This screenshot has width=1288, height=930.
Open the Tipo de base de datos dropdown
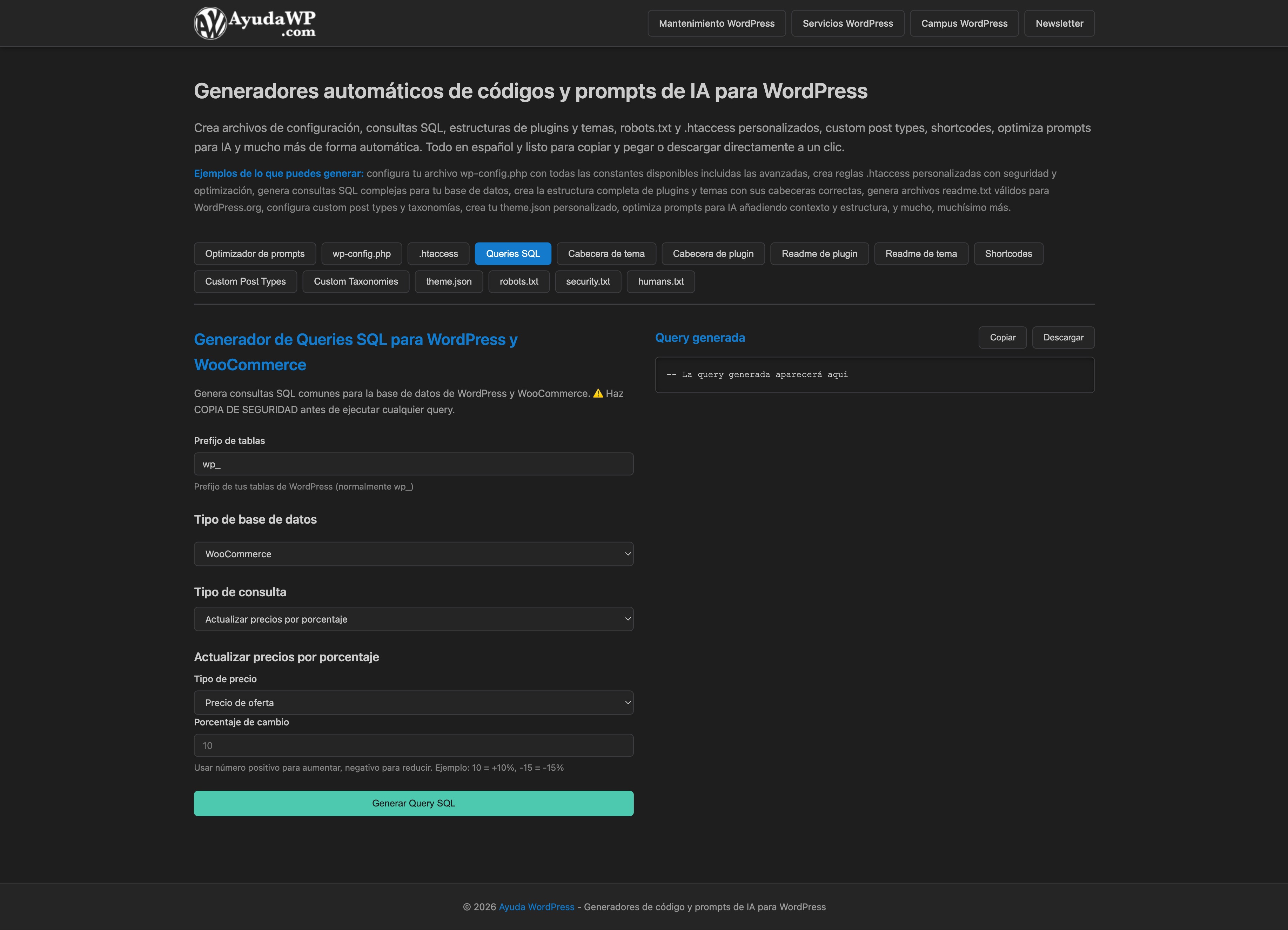(x=413, y=554)
